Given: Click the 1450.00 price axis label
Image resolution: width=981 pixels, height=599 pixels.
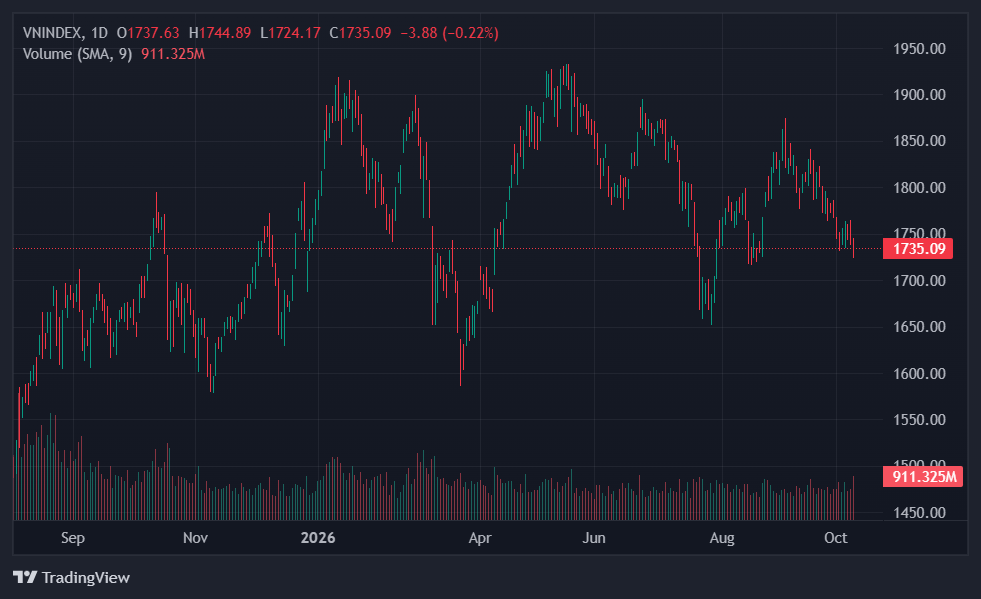Looking at the screenshot, I should 919,513.
